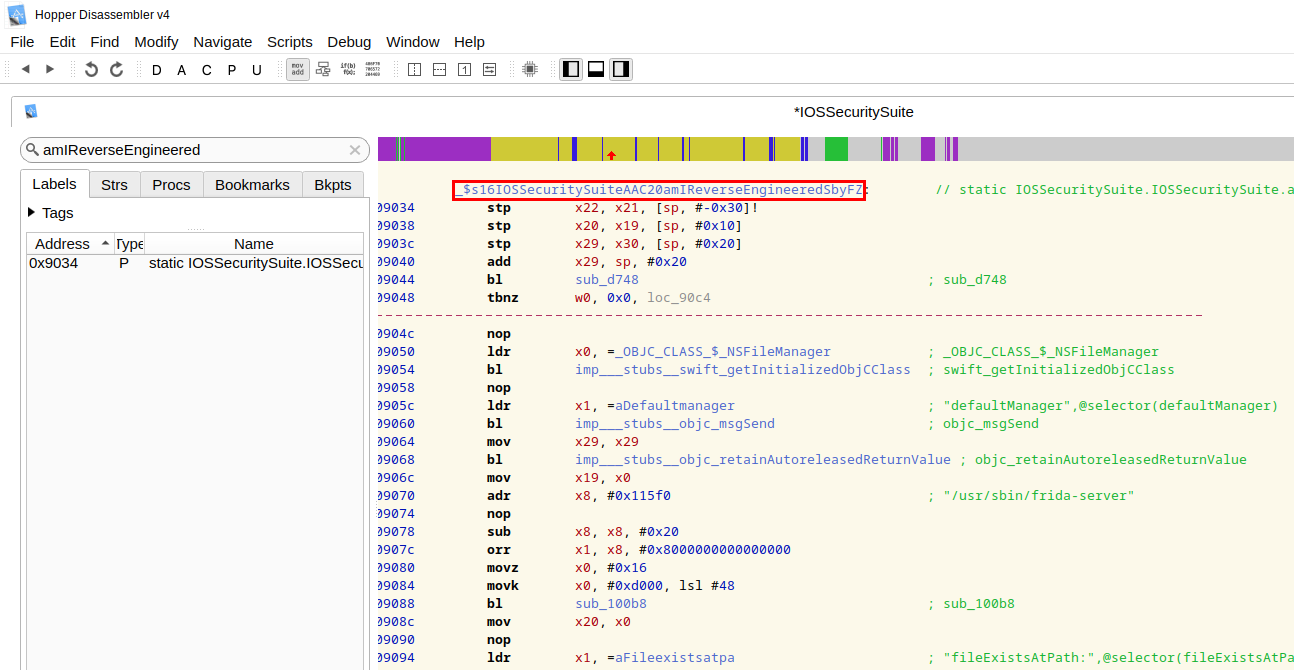Viewport: 1294px width, 670px height.
Task: Select the amIReverseEngineered function label
Action: pos(660,189)
